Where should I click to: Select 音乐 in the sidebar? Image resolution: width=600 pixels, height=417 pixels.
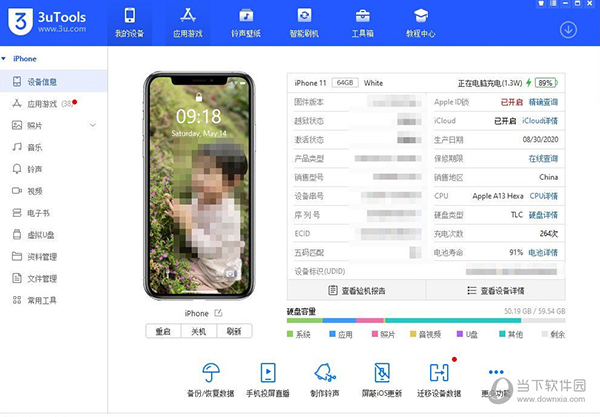(x=54, y=147)
